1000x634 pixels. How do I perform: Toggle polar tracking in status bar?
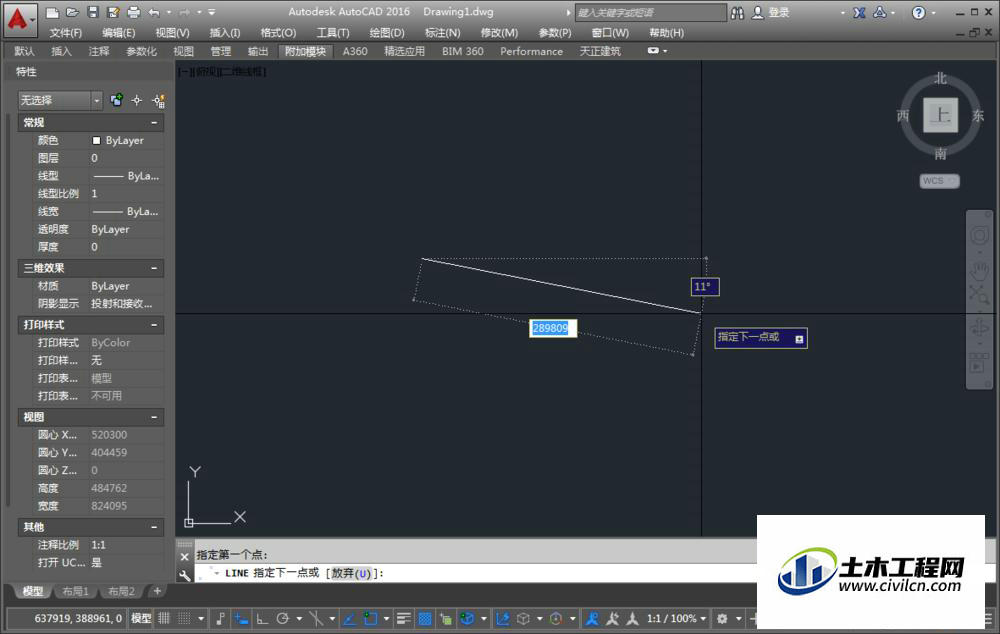283,618
